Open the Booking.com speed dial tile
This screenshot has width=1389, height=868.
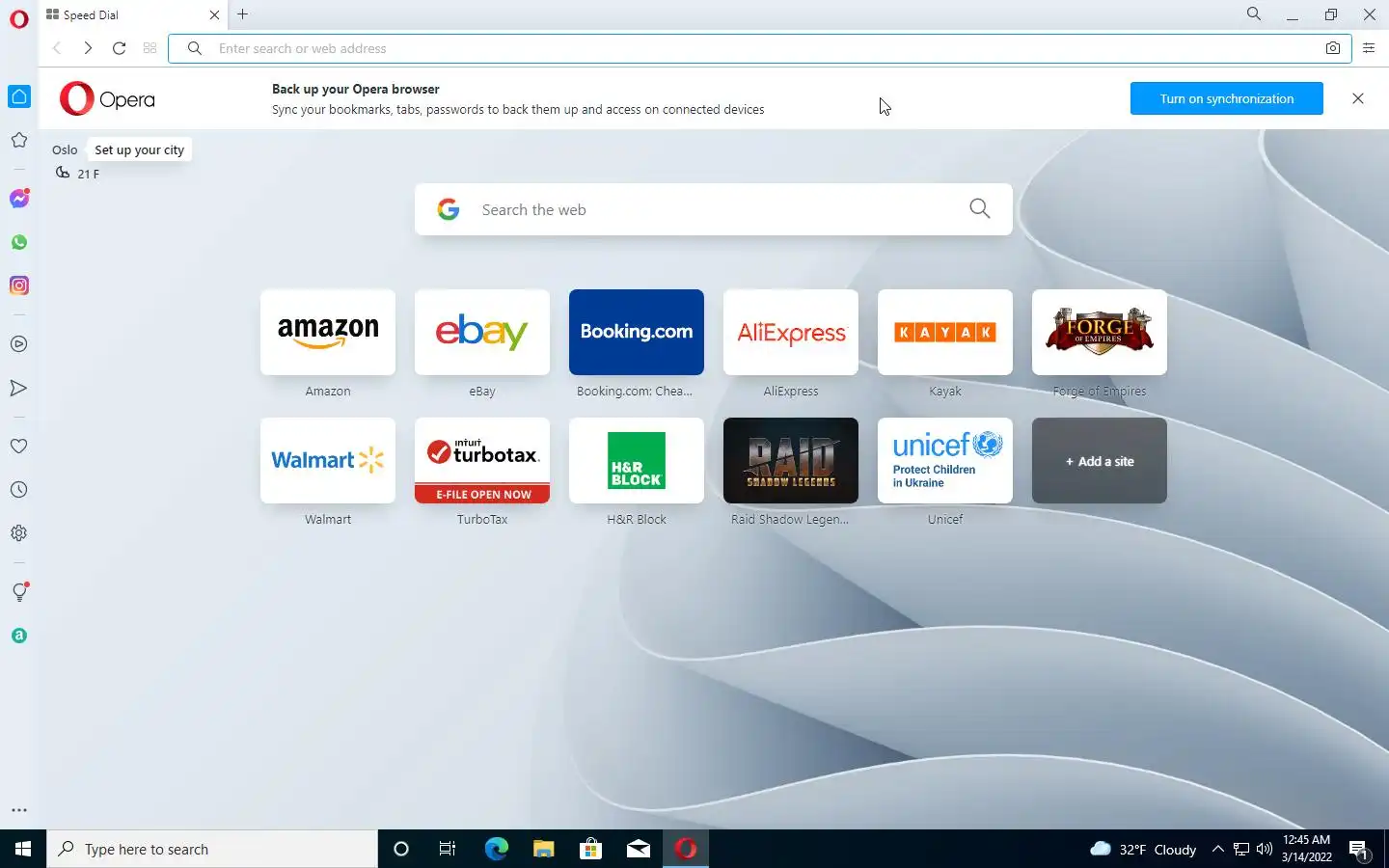[637, 333]
